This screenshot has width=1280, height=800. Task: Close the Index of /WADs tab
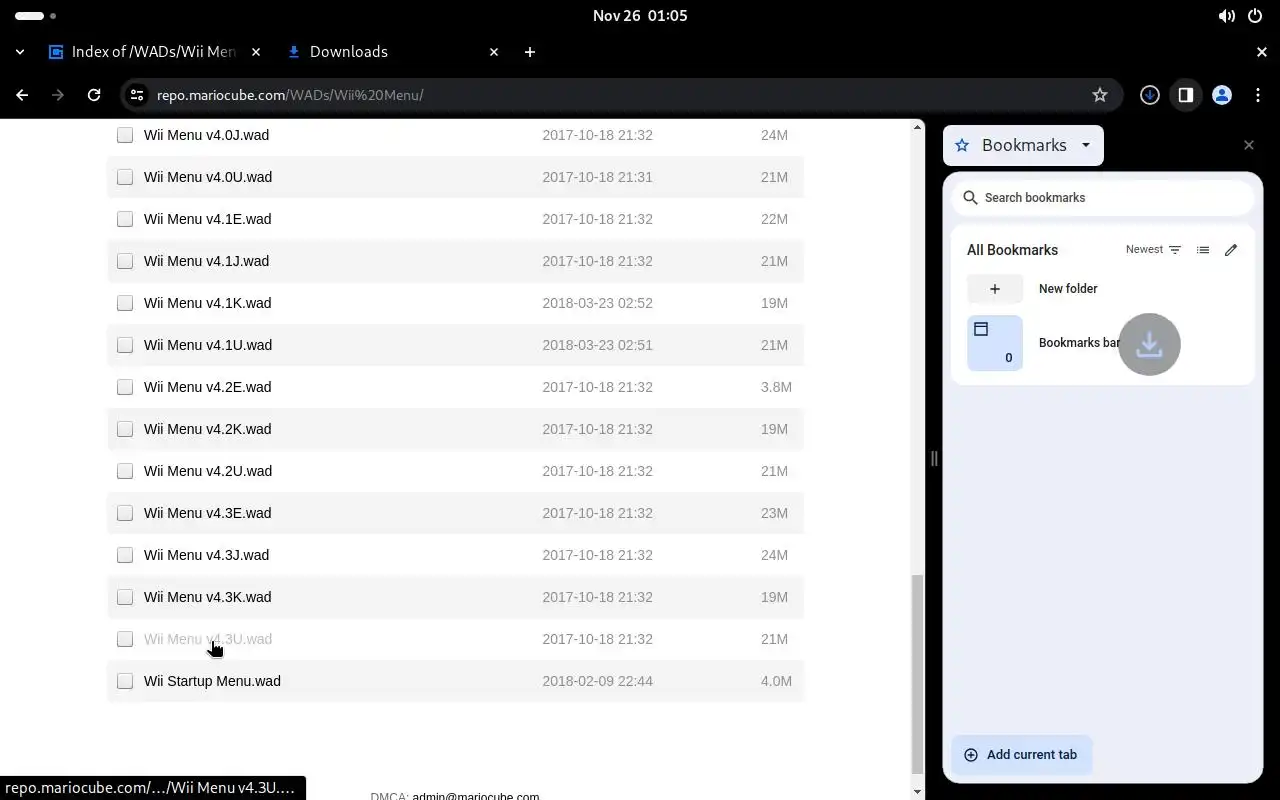pos(257,52)
